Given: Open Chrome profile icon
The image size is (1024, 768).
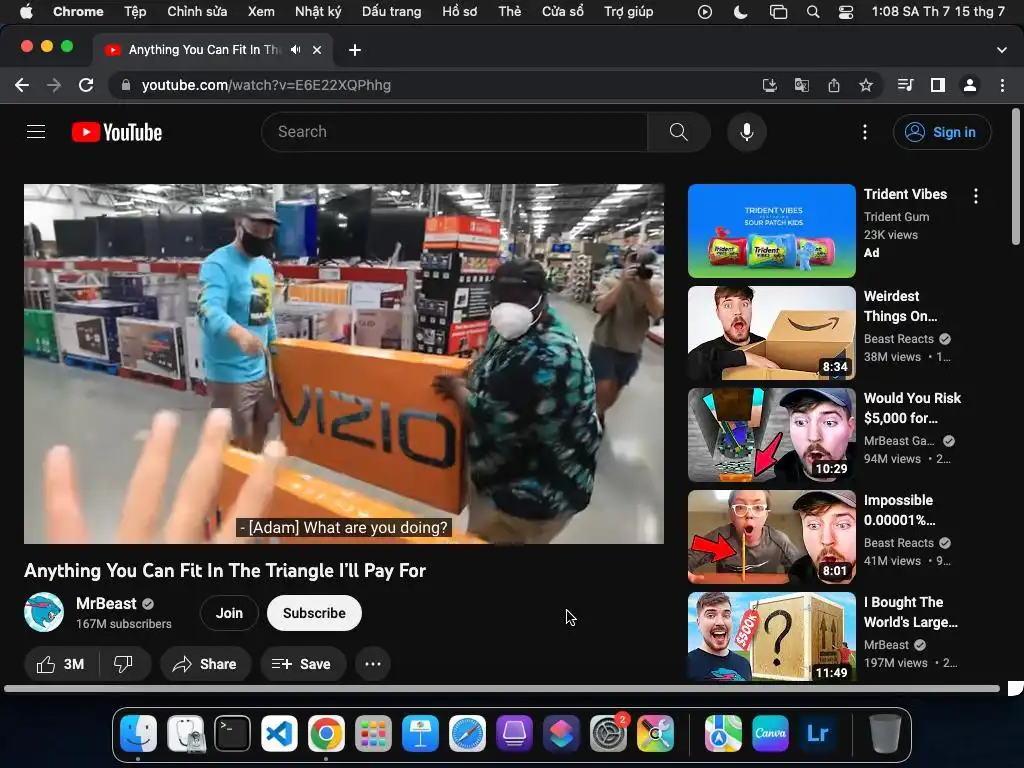Looking at the screenshot, I should pos(970,86).
